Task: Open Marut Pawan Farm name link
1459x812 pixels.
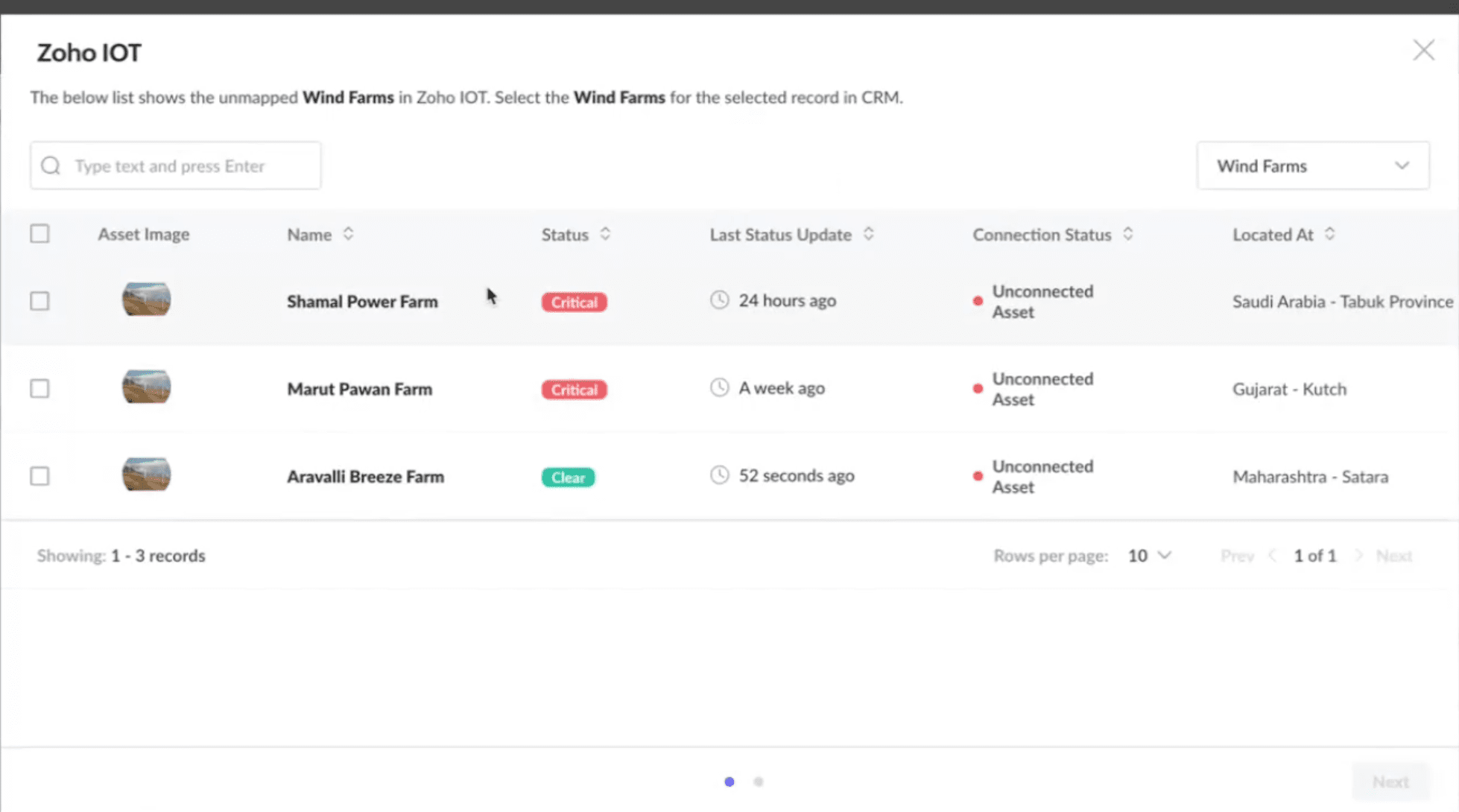Action: (x=359, y=389)
